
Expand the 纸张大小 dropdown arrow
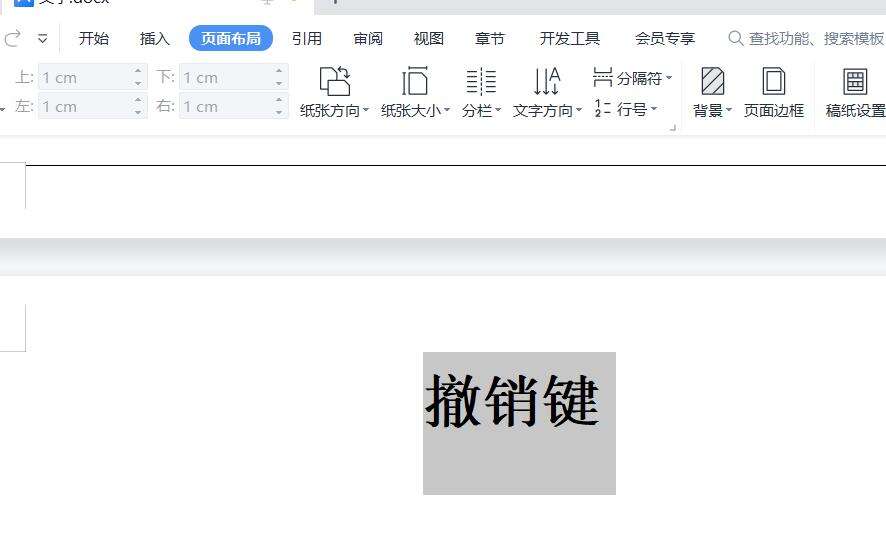(447, 110)
